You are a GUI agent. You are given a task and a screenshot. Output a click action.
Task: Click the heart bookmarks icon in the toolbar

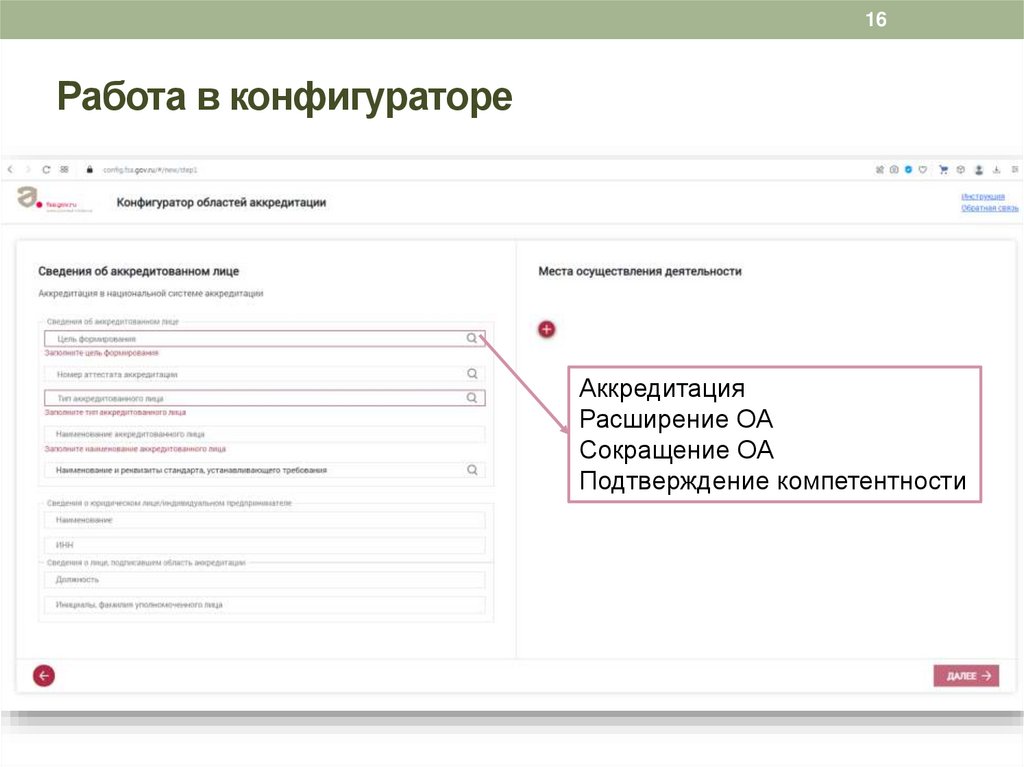point(923,170)
